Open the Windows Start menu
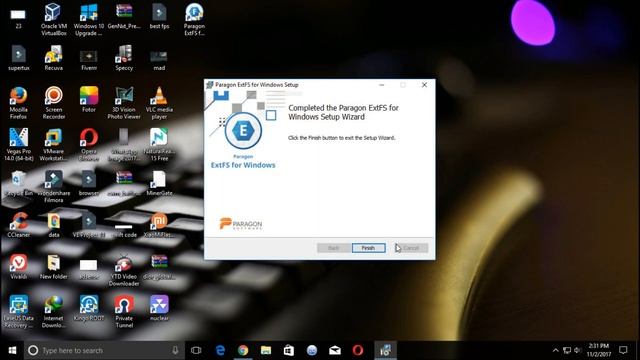This screenshot has width=640, height=360. tap(12, 350)
